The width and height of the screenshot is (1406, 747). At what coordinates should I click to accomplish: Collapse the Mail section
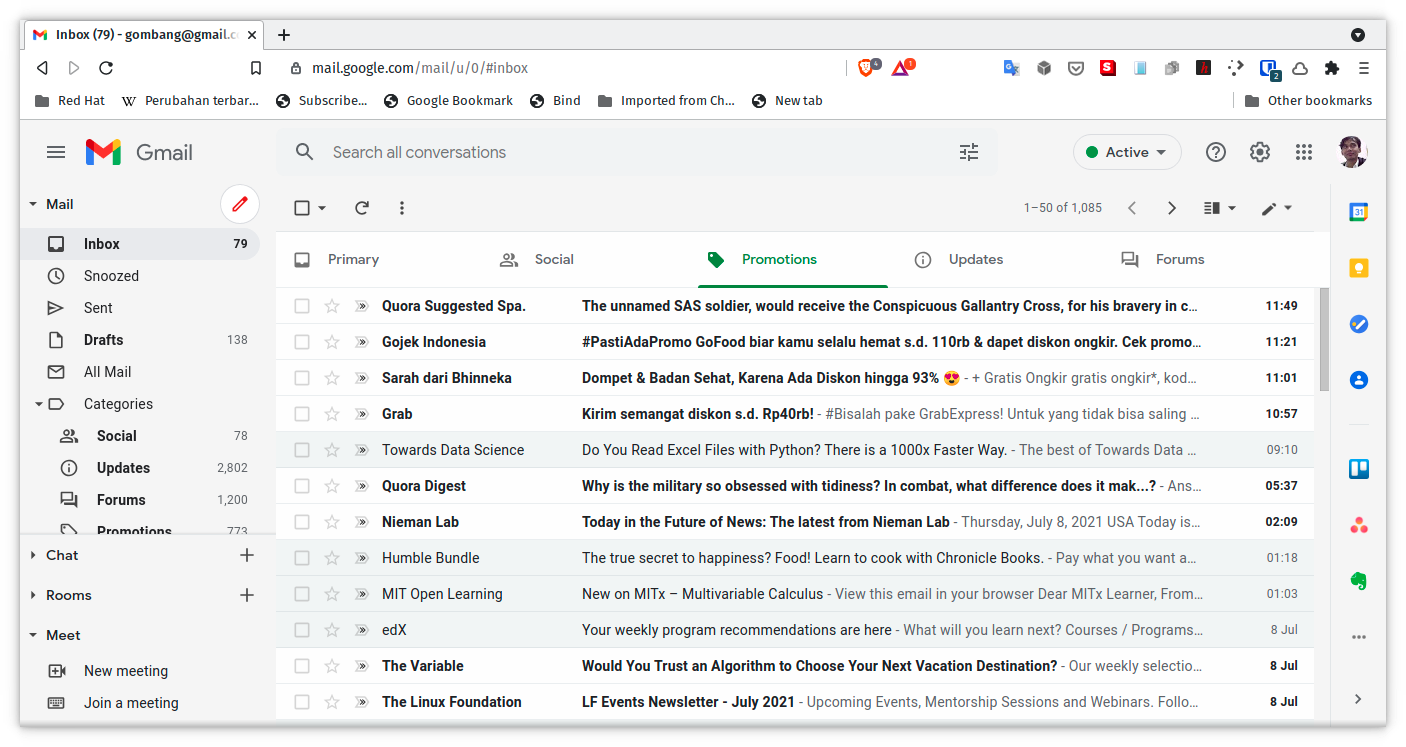click(33, 204)
